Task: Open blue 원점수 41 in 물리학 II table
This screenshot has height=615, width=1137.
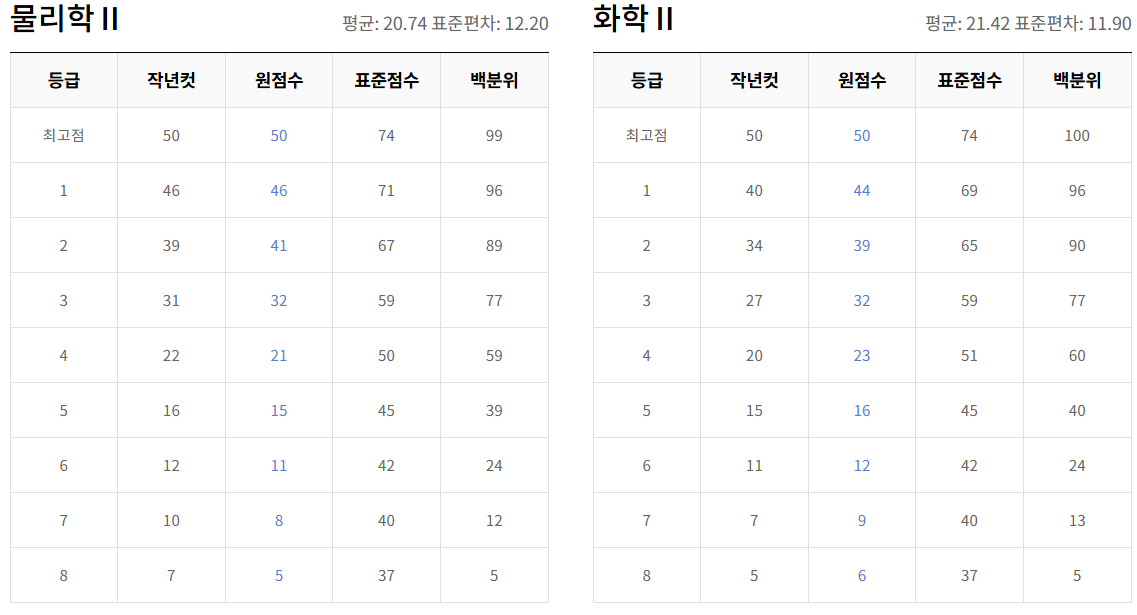Action: point(279,246)
